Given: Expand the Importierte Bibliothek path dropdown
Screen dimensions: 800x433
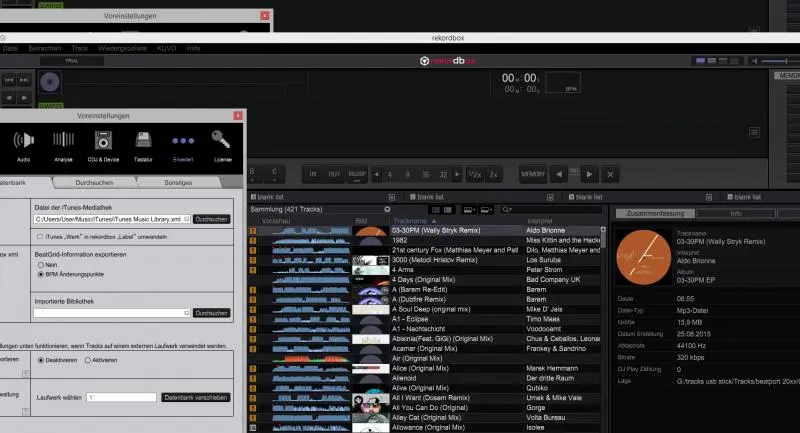Looking at the screenshot, I should coord(183,312).
